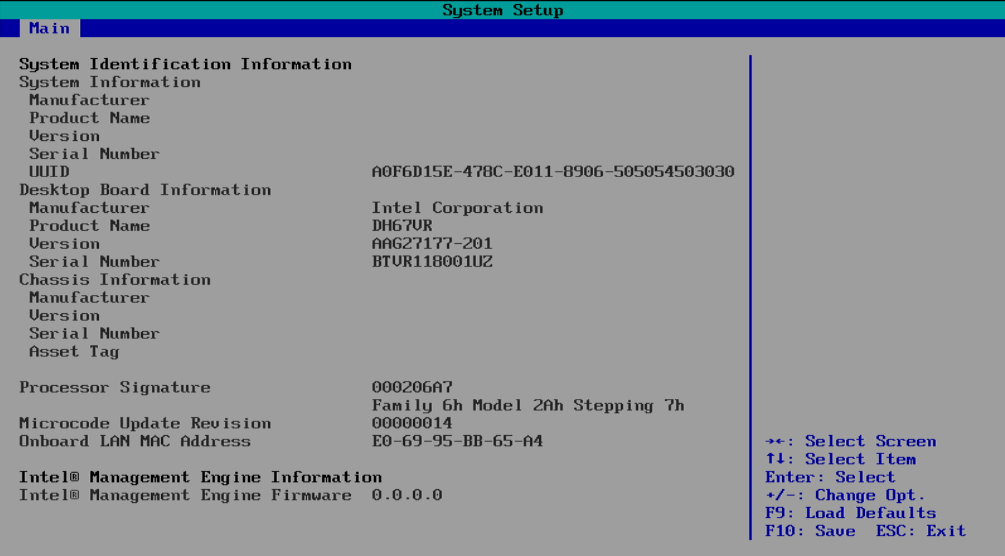Click Intel Management Engine Information heading
Screen dimensions: 1005x556
pyautogui.click(x=200, y=477)
